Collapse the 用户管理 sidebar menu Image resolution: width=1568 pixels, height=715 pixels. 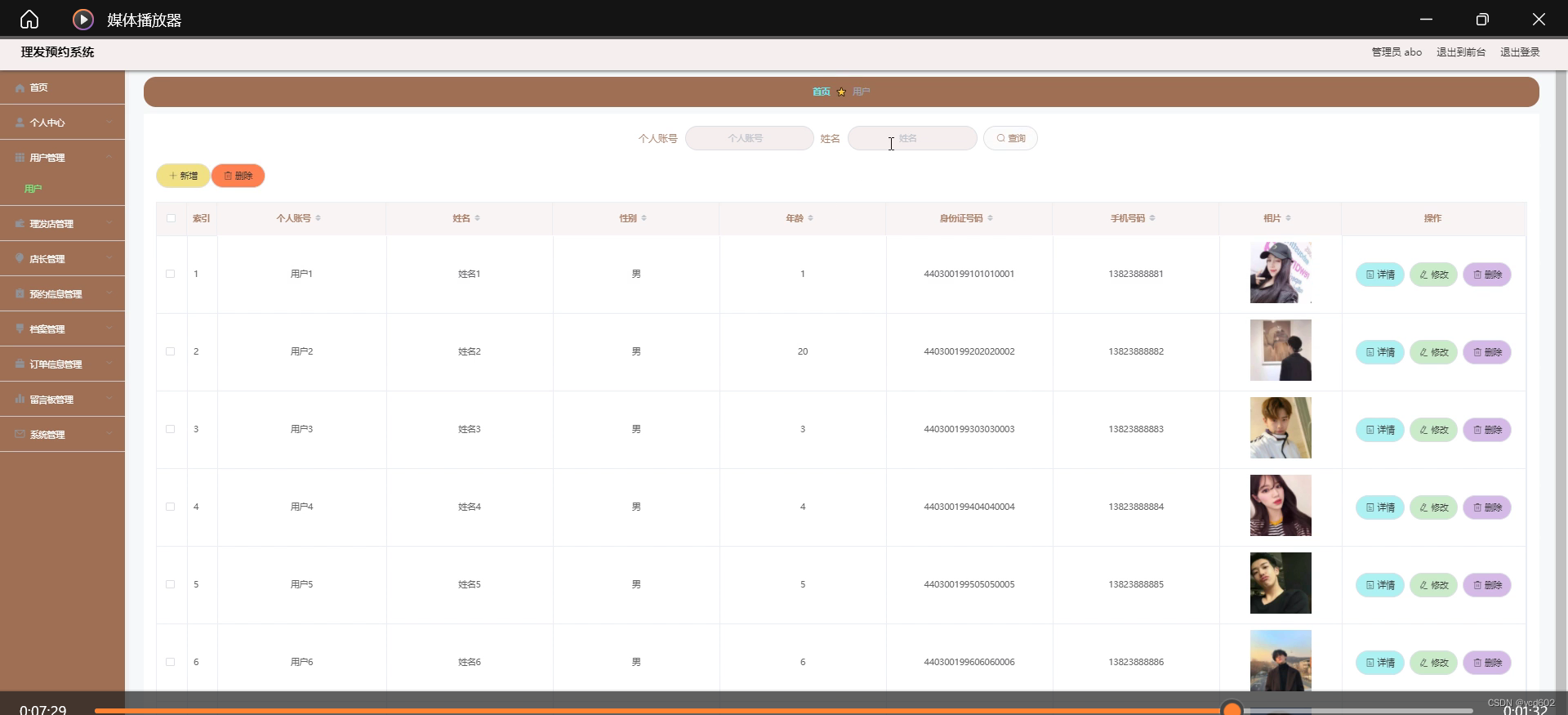[x=62, y=158]
